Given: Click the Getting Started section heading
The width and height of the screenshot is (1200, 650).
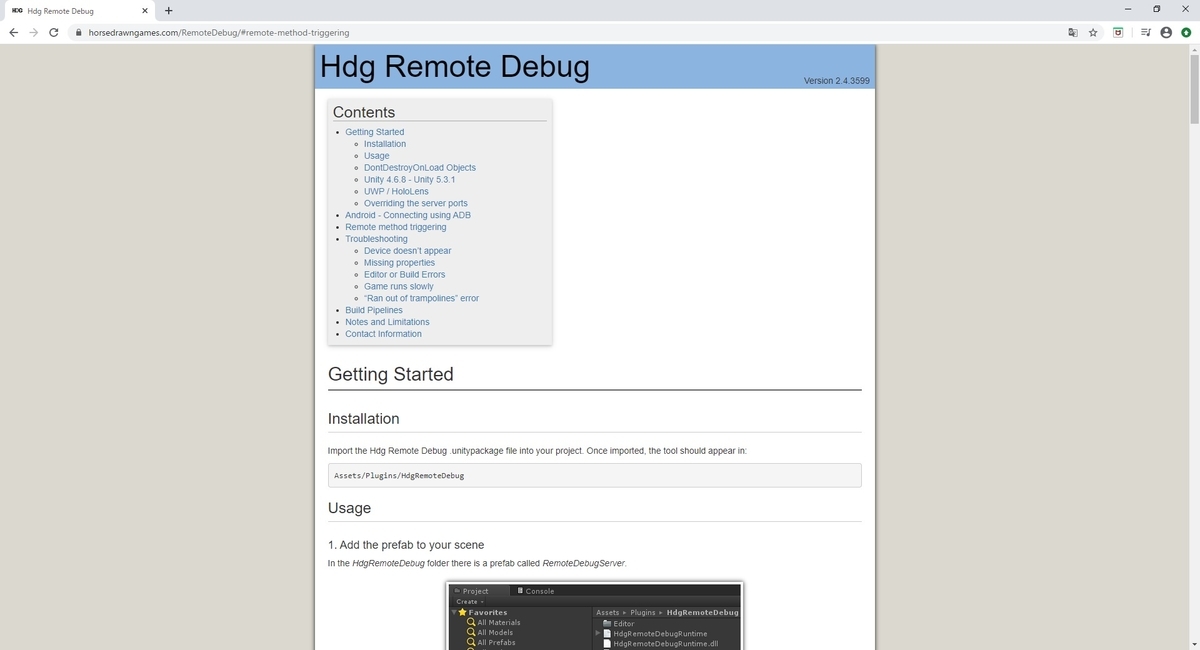Looking at the screenshot, I should [391, 374].
